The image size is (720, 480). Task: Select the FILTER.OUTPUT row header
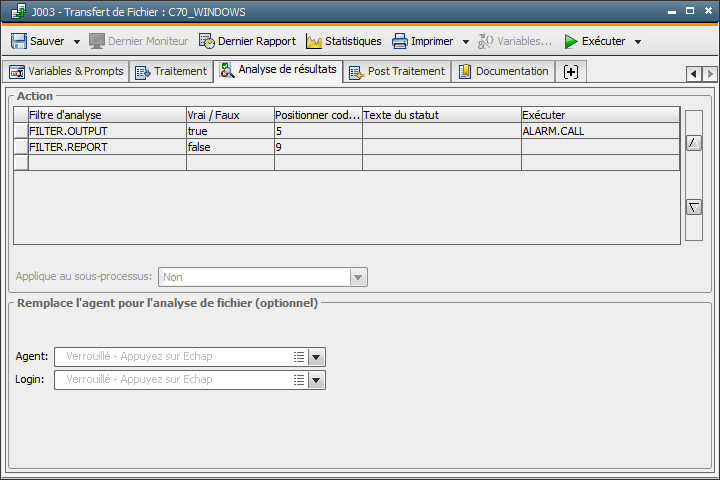coord(21,131)
